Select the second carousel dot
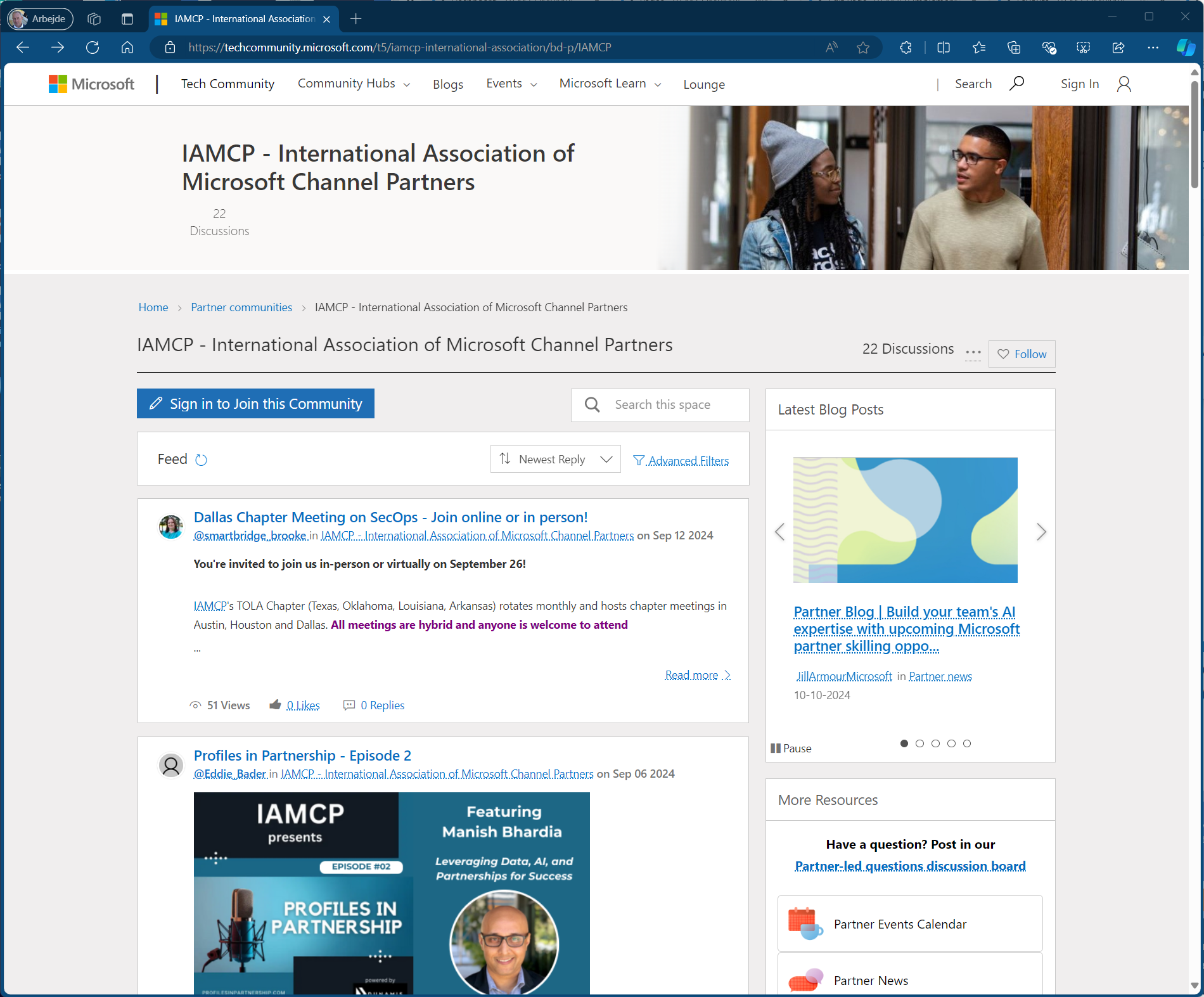The width and height of the screenshot is (1204, 997). [x=920, y=743]
